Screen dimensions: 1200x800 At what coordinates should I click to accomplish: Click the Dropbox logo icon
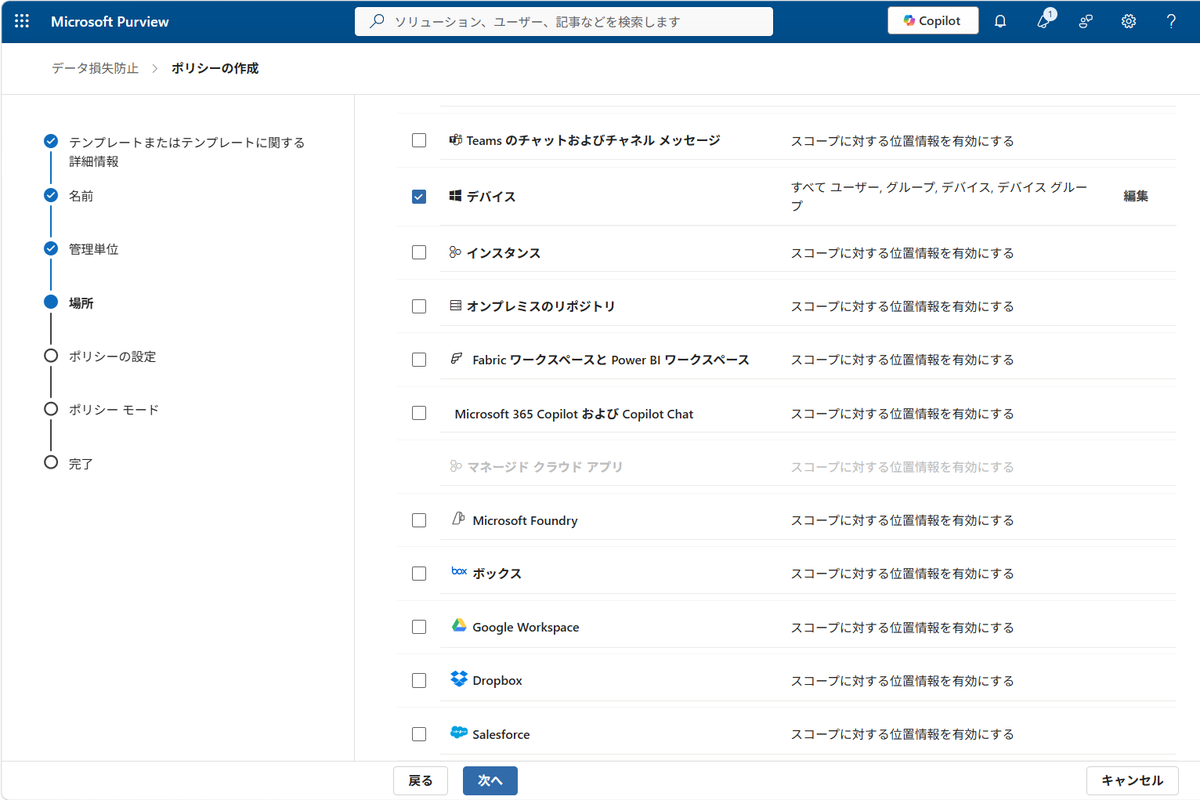pos(459,680)
